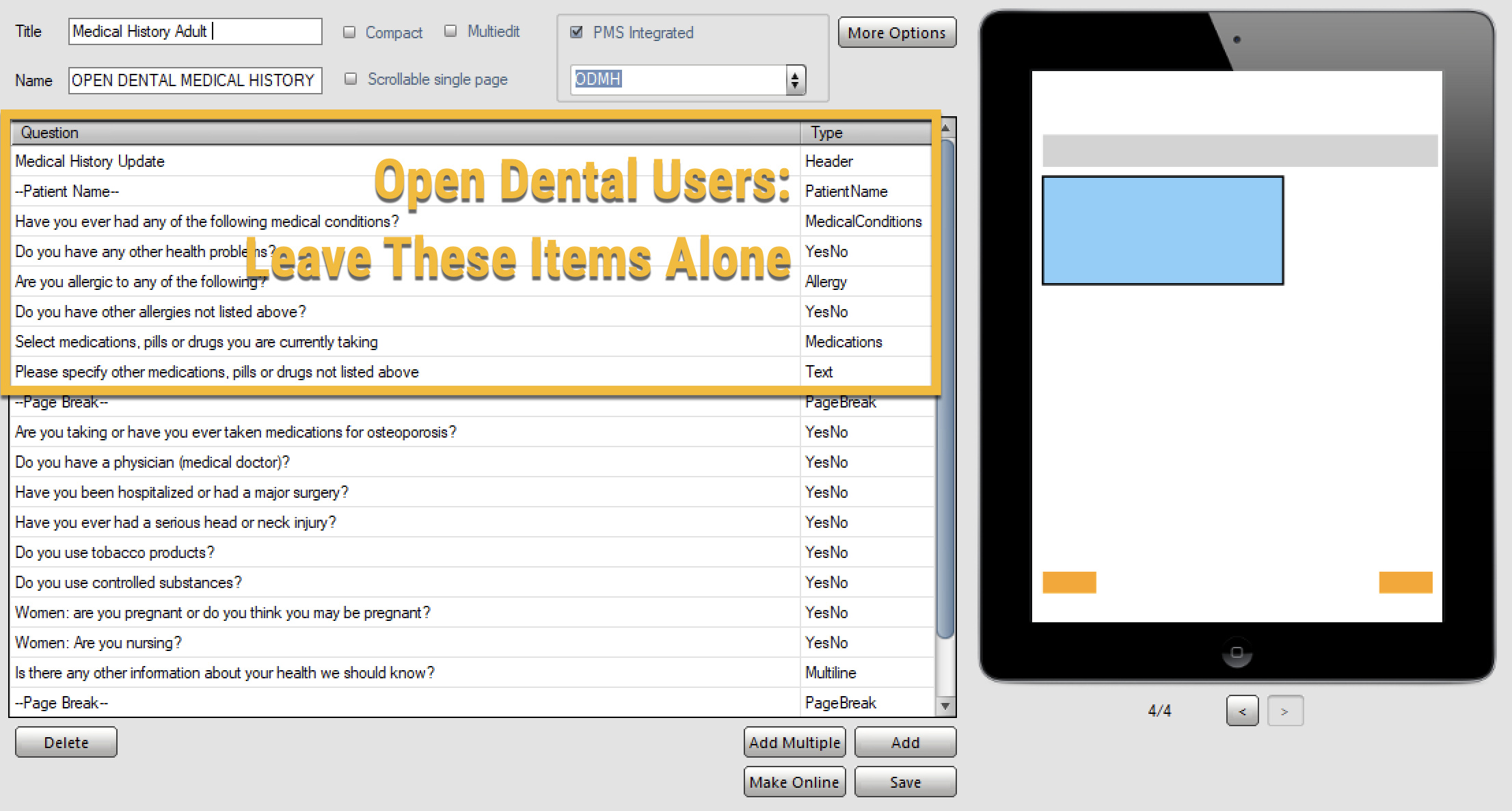
Task: Select 'Do you use controlled substances?' row
Action: point(472,583)
